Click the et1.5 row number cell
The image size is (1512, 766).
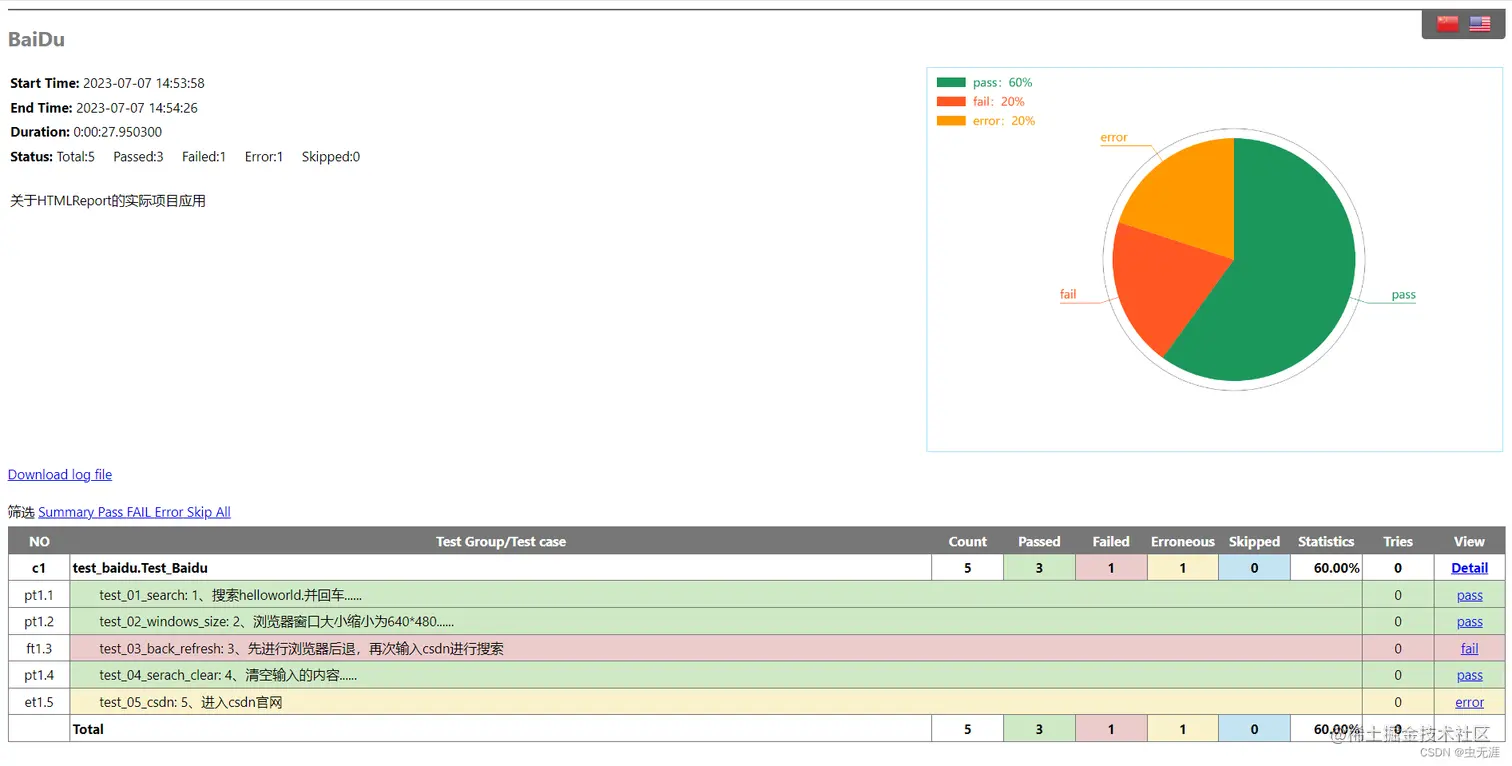click(39, 702)
